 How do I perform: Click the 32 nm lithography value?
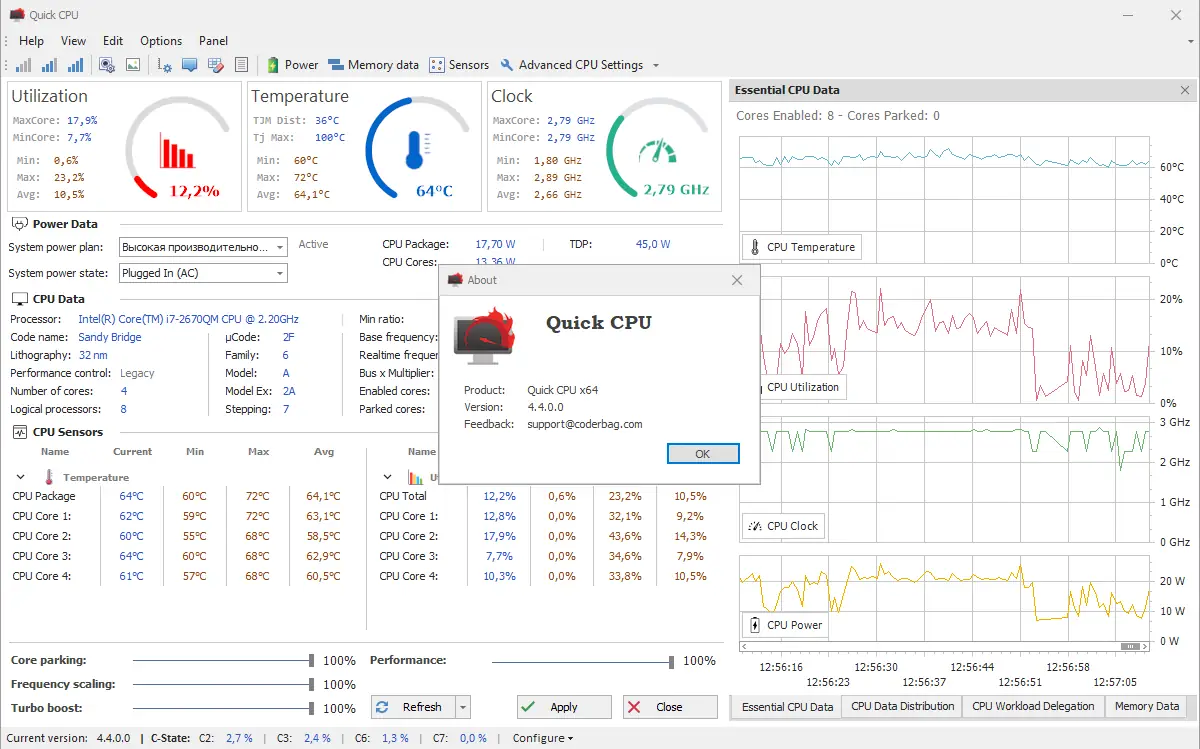[93, 355]
